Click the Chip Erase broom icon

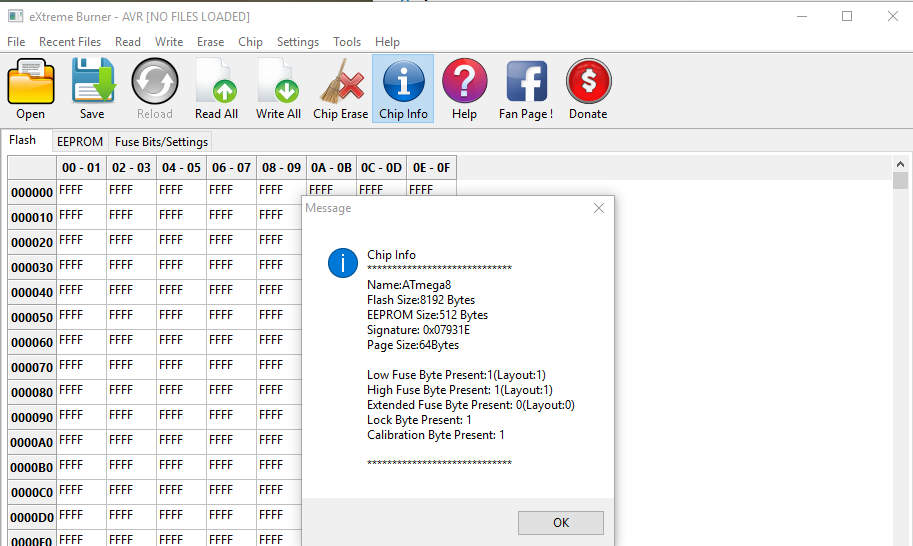[x=341, y=81]
